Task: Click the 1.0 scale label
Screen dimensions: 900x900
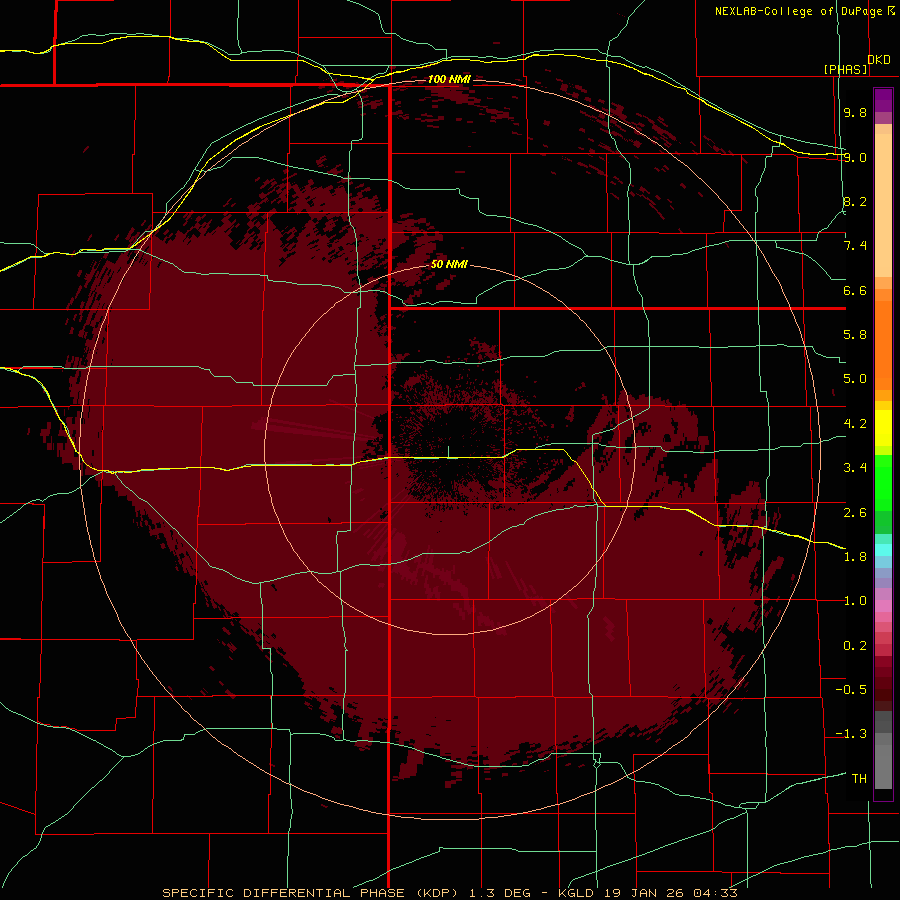Action: (x=855, y=601)
